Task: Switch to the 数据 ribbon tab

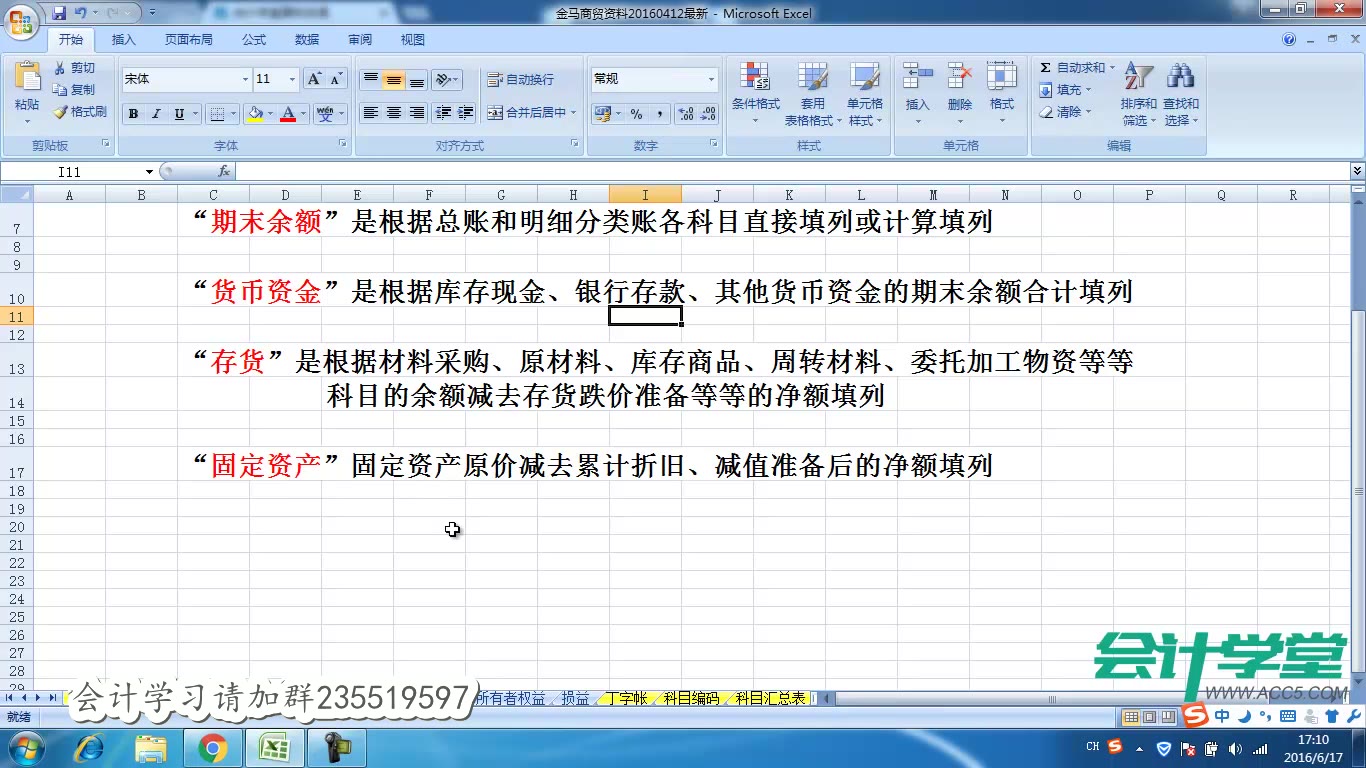Action: [x=306, y=40]
